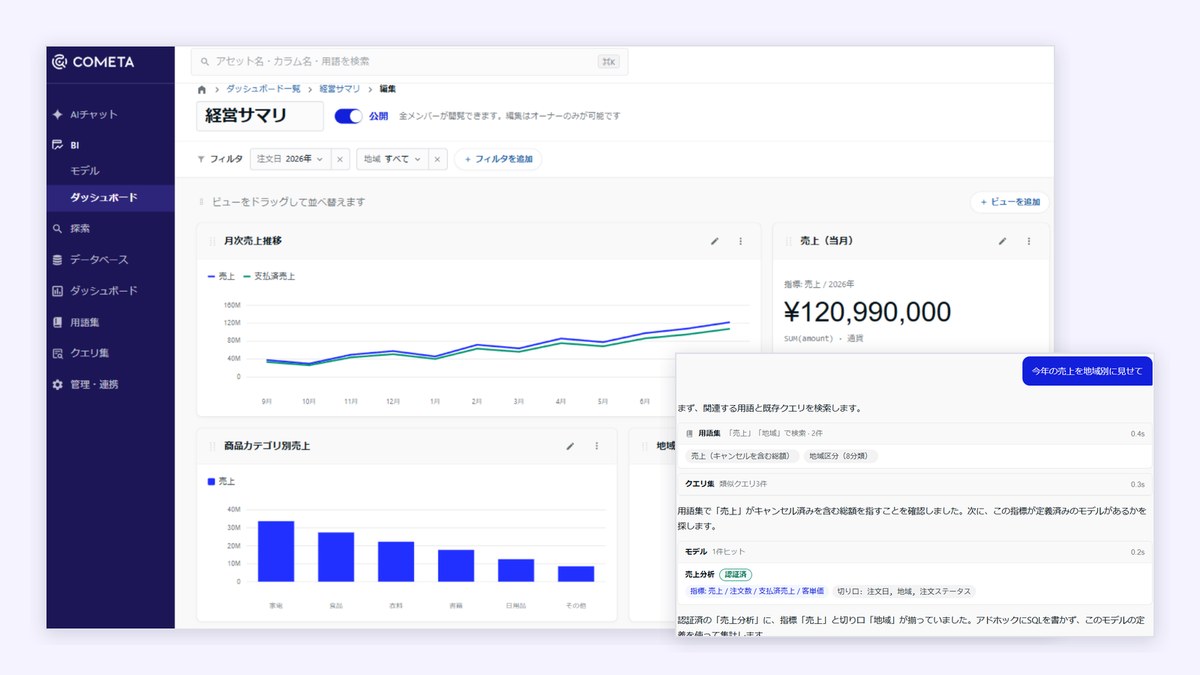
Task: Click the drag handle of 商品カテゴリ別売上
Action: [212, 446]
